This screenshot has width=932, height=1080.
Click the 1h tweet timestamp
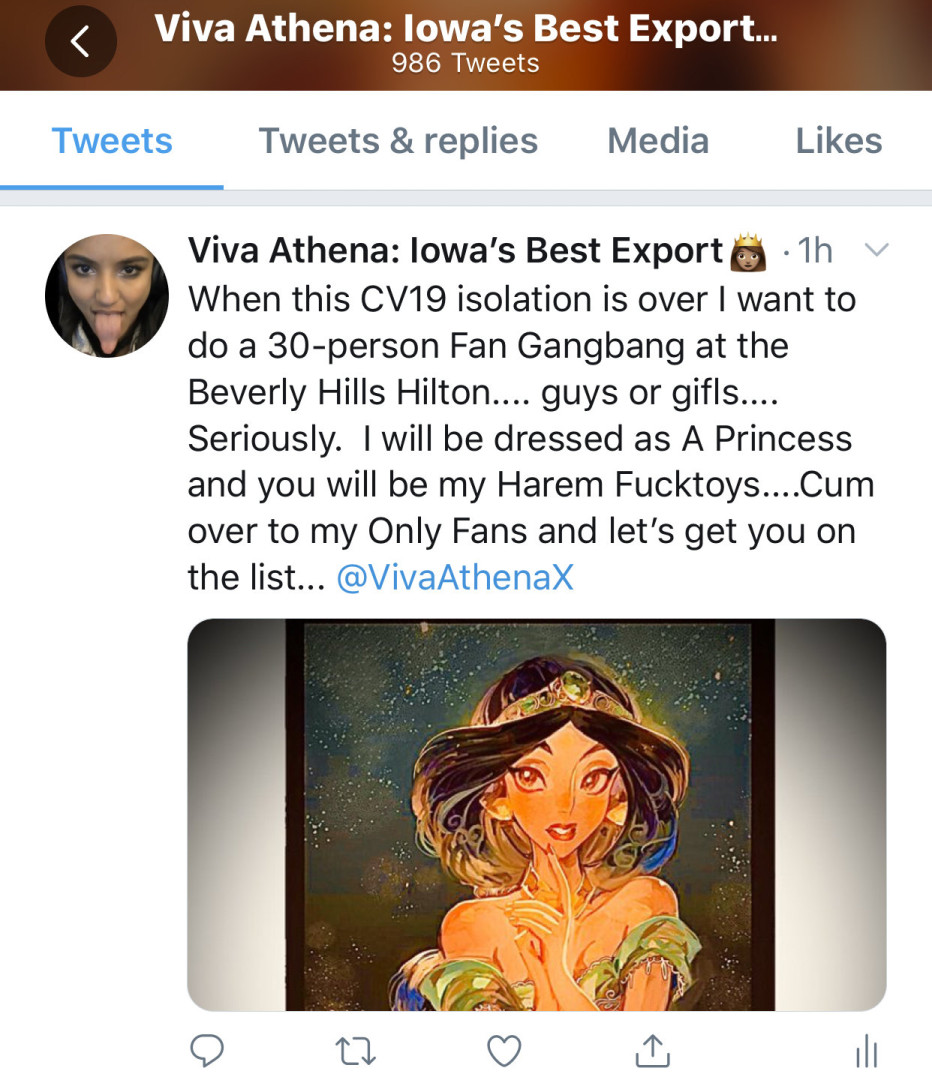[815, 251]
